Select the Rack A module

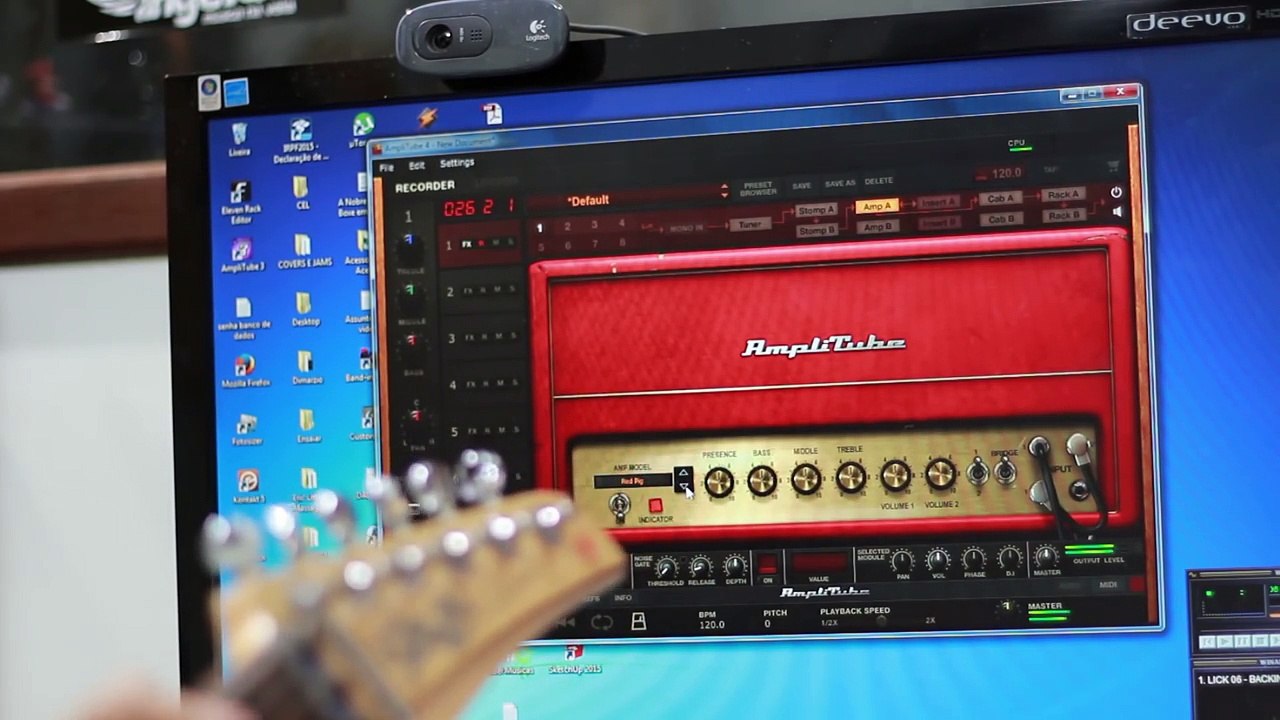point(1063,194)
